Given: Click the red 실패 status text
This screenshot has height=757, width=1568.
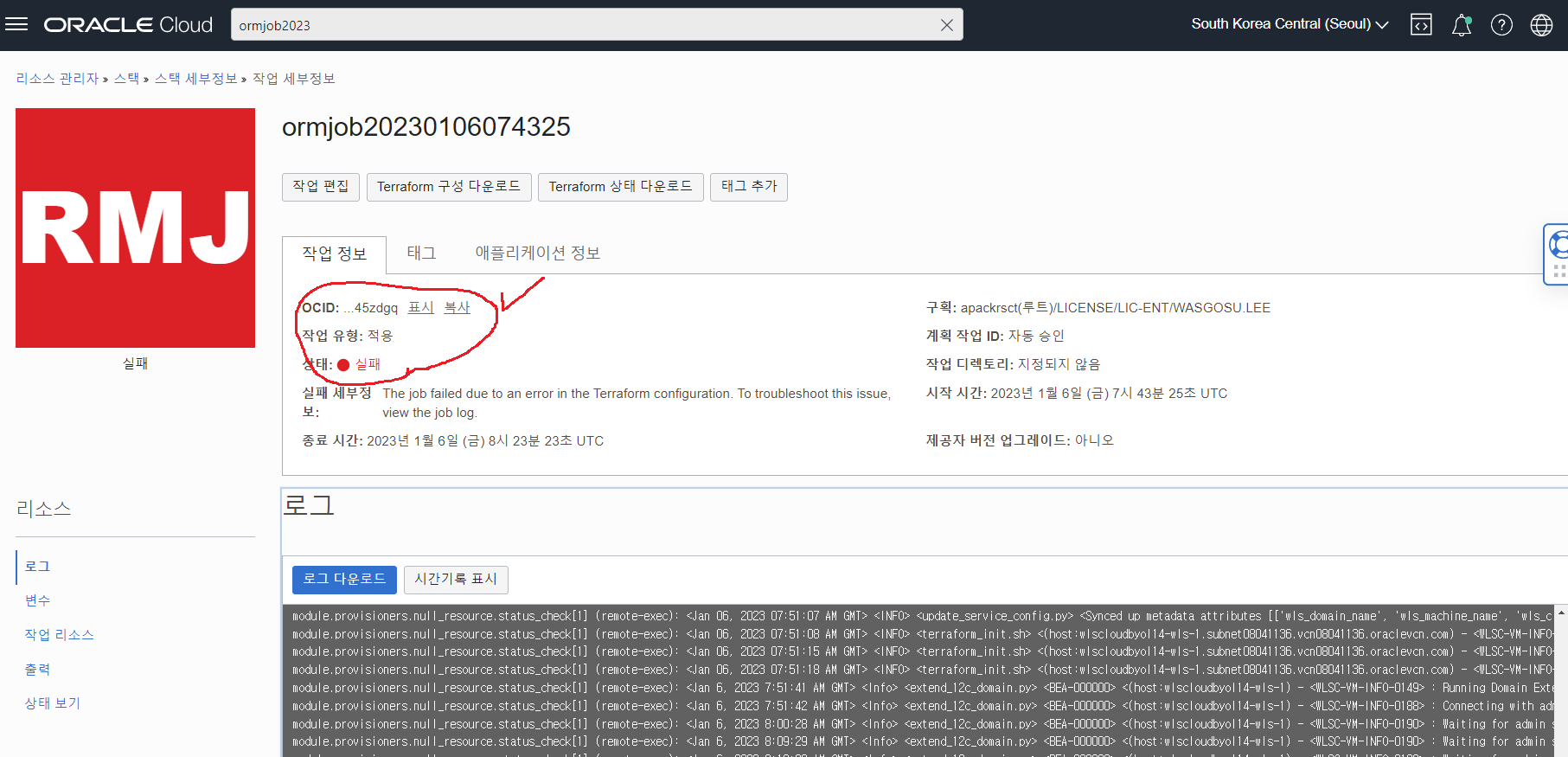Looking at the screenshot, I should (x=368, y=364).
